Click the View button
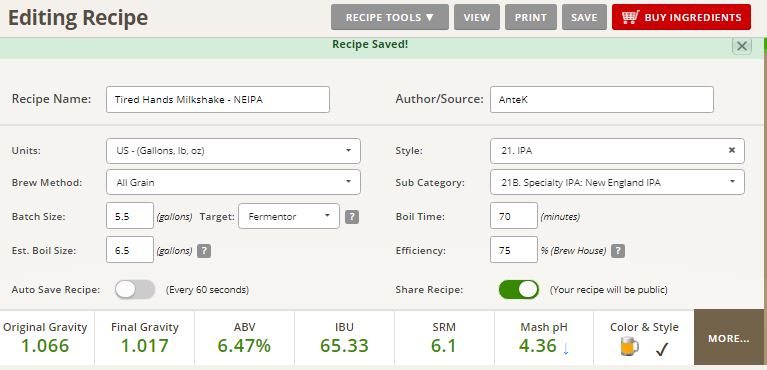This screenshot has height=370, width=767. pyautogui.click(x=477, y=18)
